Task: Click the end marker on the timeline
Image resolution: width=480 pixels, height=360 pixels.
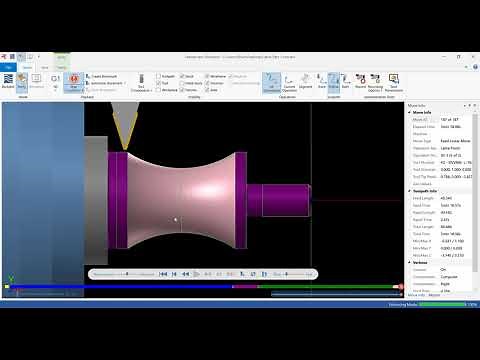Action: (401, 287)
